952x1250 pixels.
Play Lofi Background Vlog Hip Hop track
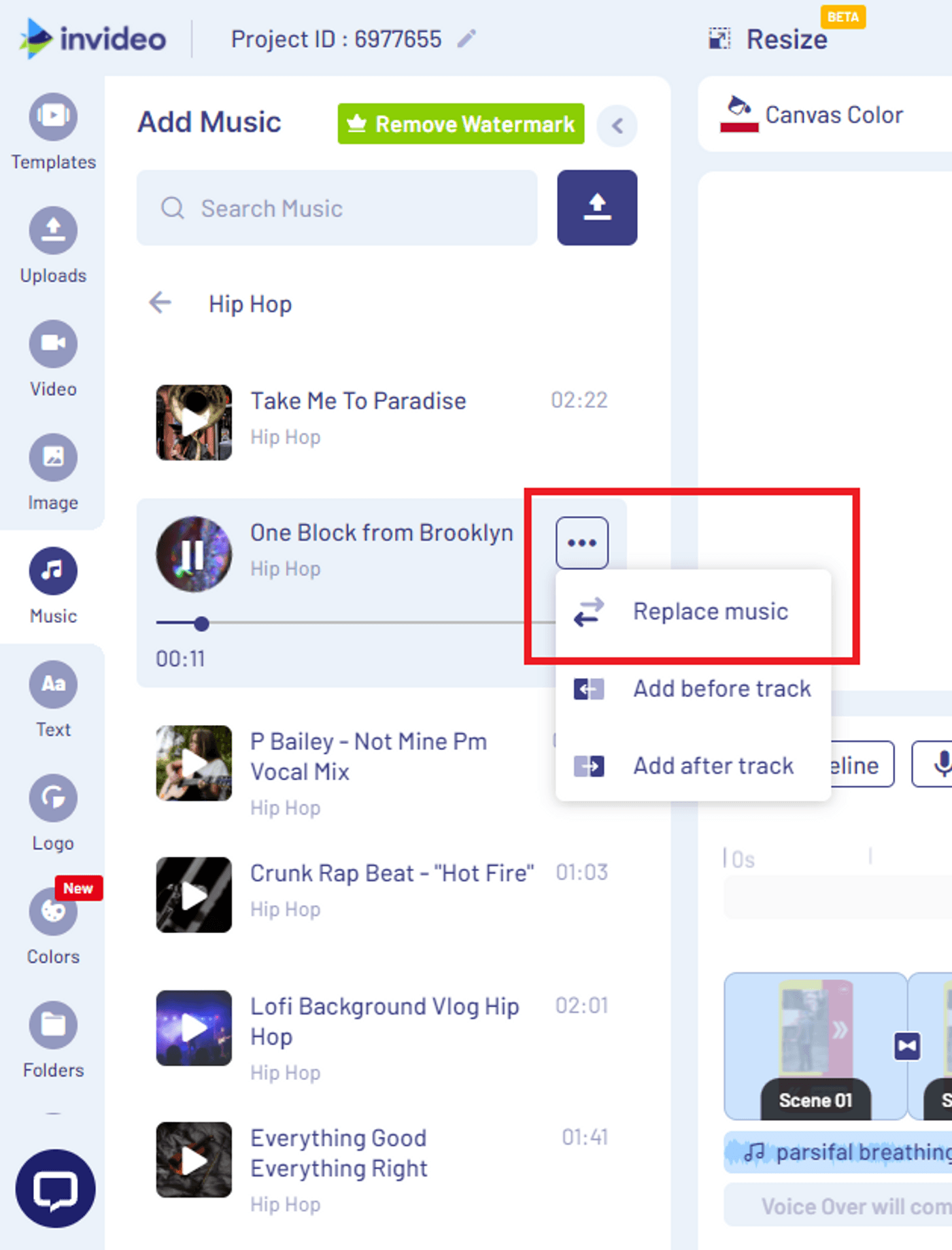pyautogui.click(x=194, y=1028)
